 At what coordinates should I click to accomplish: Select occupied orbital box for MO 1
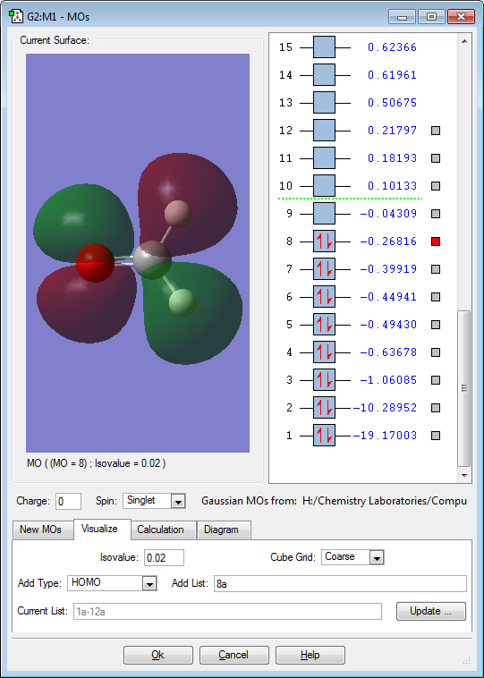324,435
